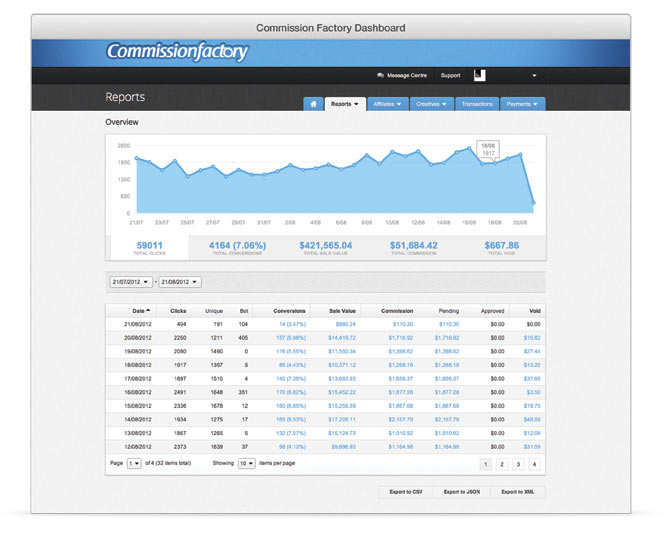
Task: Sort table by Clicks column
Action: [x=178, y=311]
